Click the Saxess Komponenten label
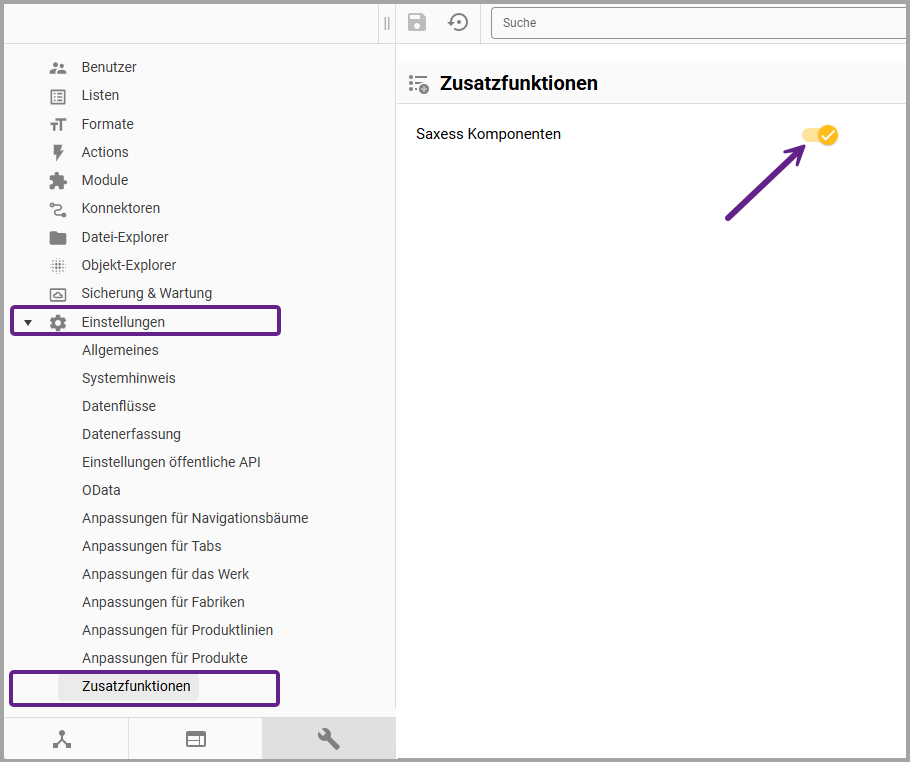Viewport: 910px width, 762px height. point(488,134)
